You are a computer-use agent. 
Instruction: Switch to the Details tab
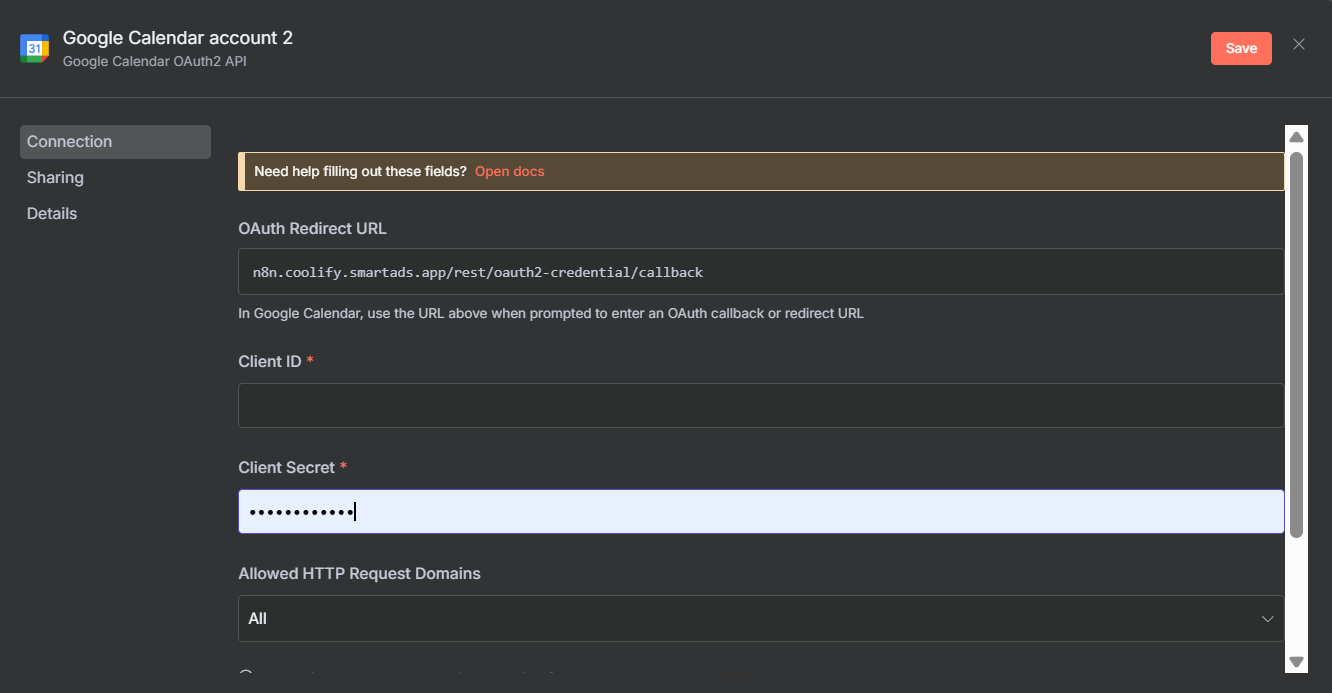tap(52, 214)
